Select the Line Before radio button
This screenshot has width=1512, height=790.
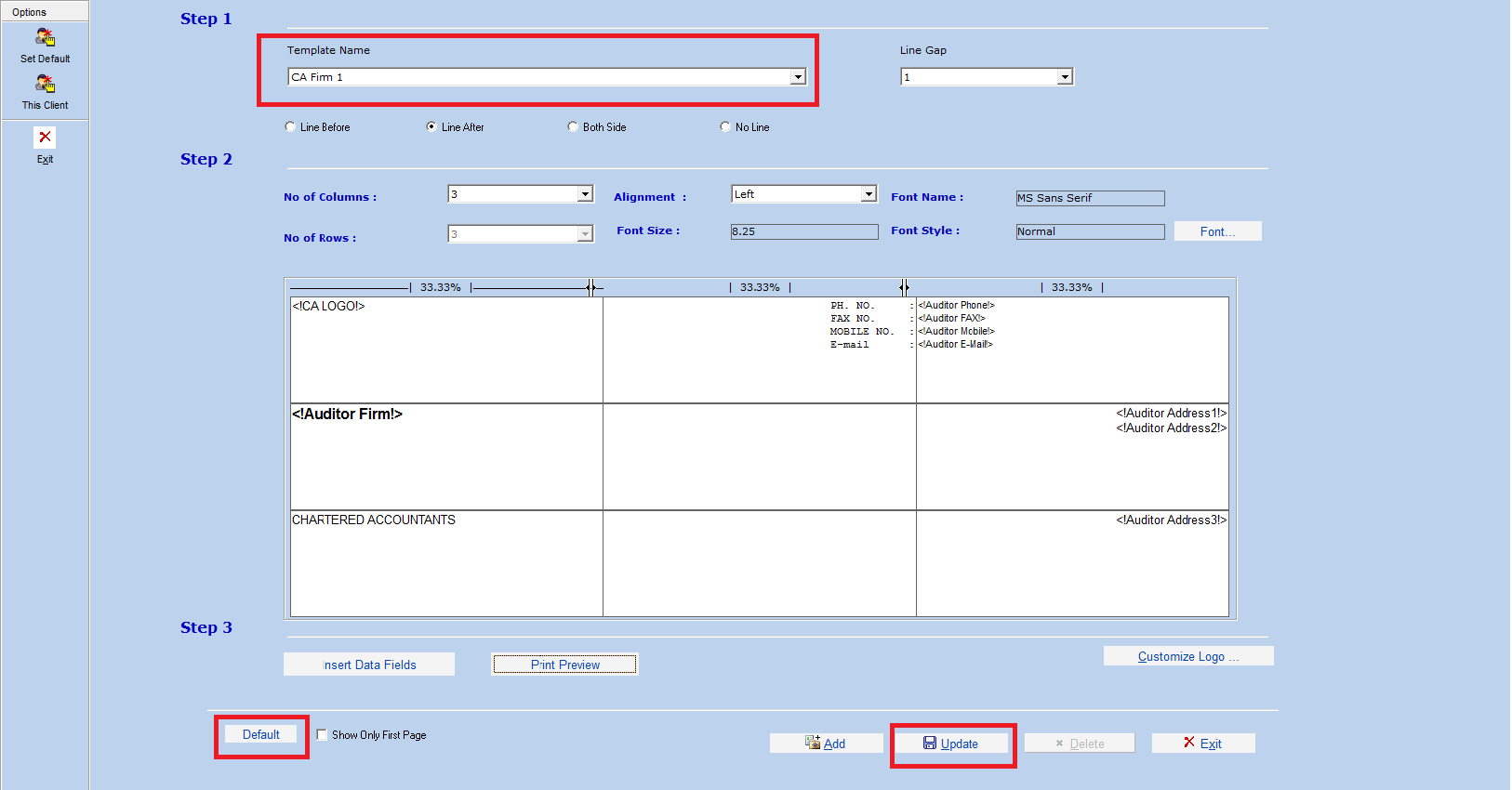coord(290,126)
